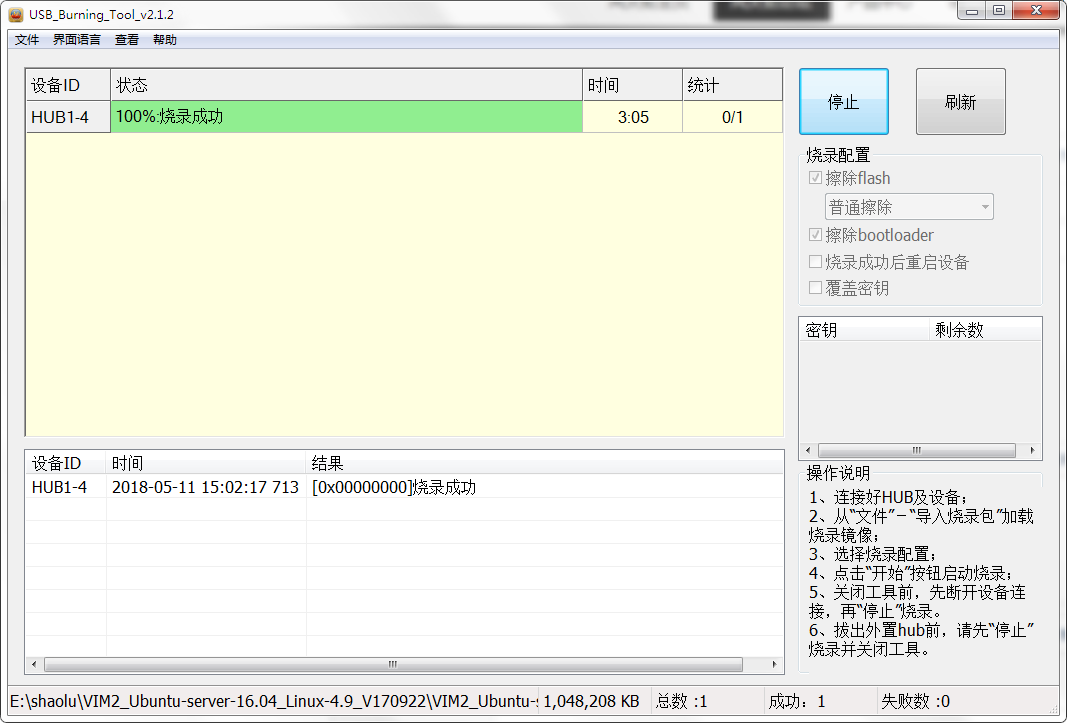Open the 查看 (View) menu
The width and height of the screenshot is (1067, 723).
[126, 39]
